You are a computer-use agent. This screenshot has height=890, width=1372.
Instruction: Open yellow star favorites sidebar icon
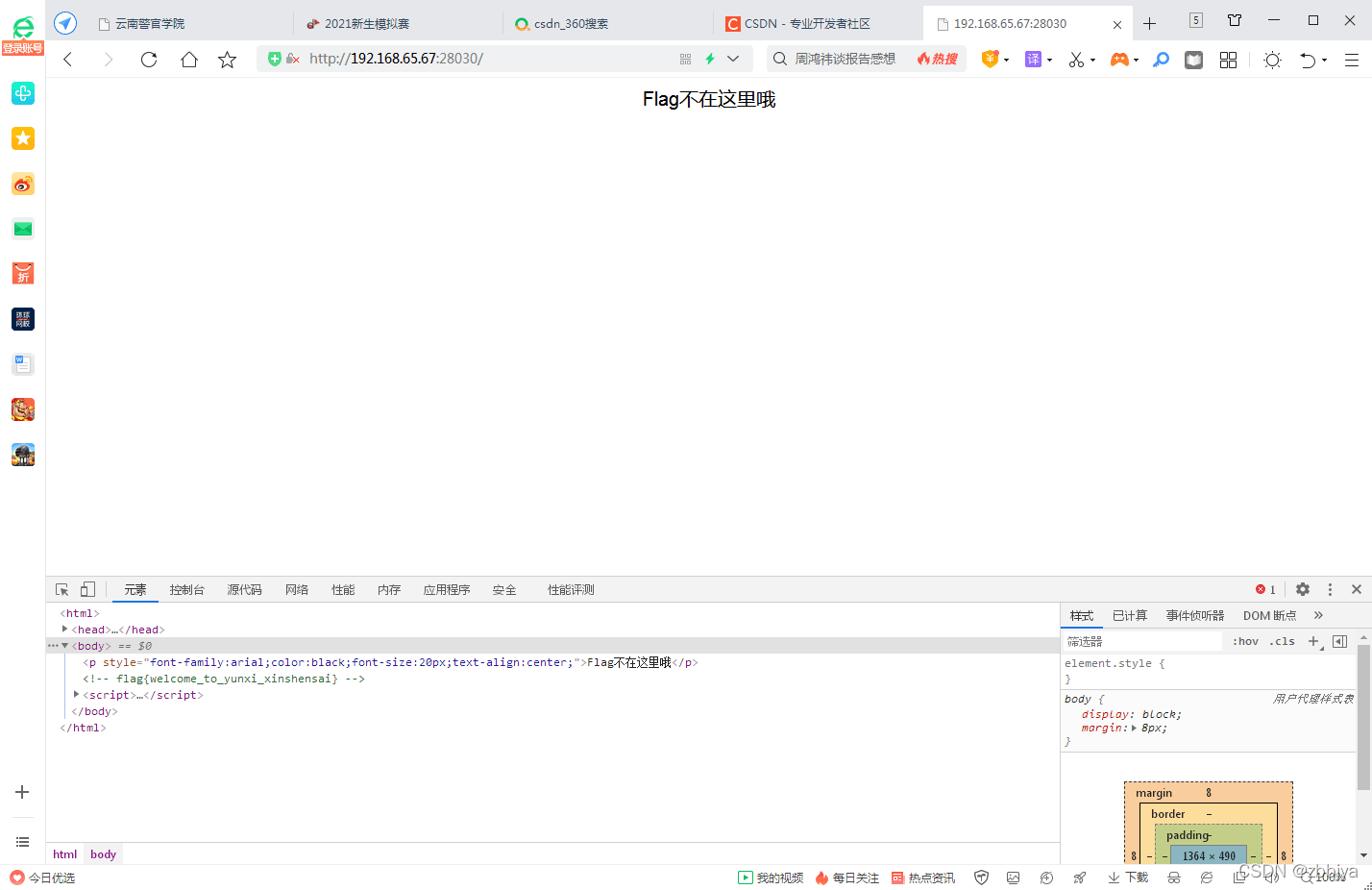tap(23, 138)
